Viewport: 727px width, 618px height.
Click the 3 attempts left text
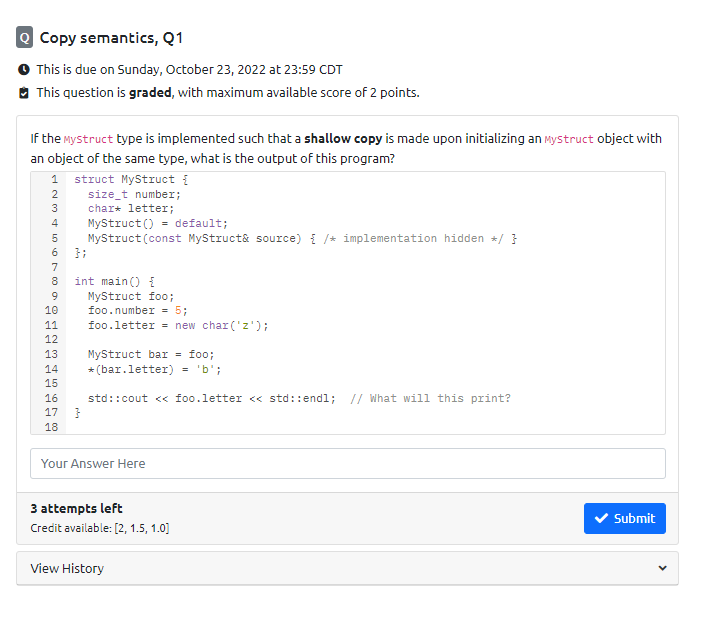pyautogui.click(x=77, y=509)
